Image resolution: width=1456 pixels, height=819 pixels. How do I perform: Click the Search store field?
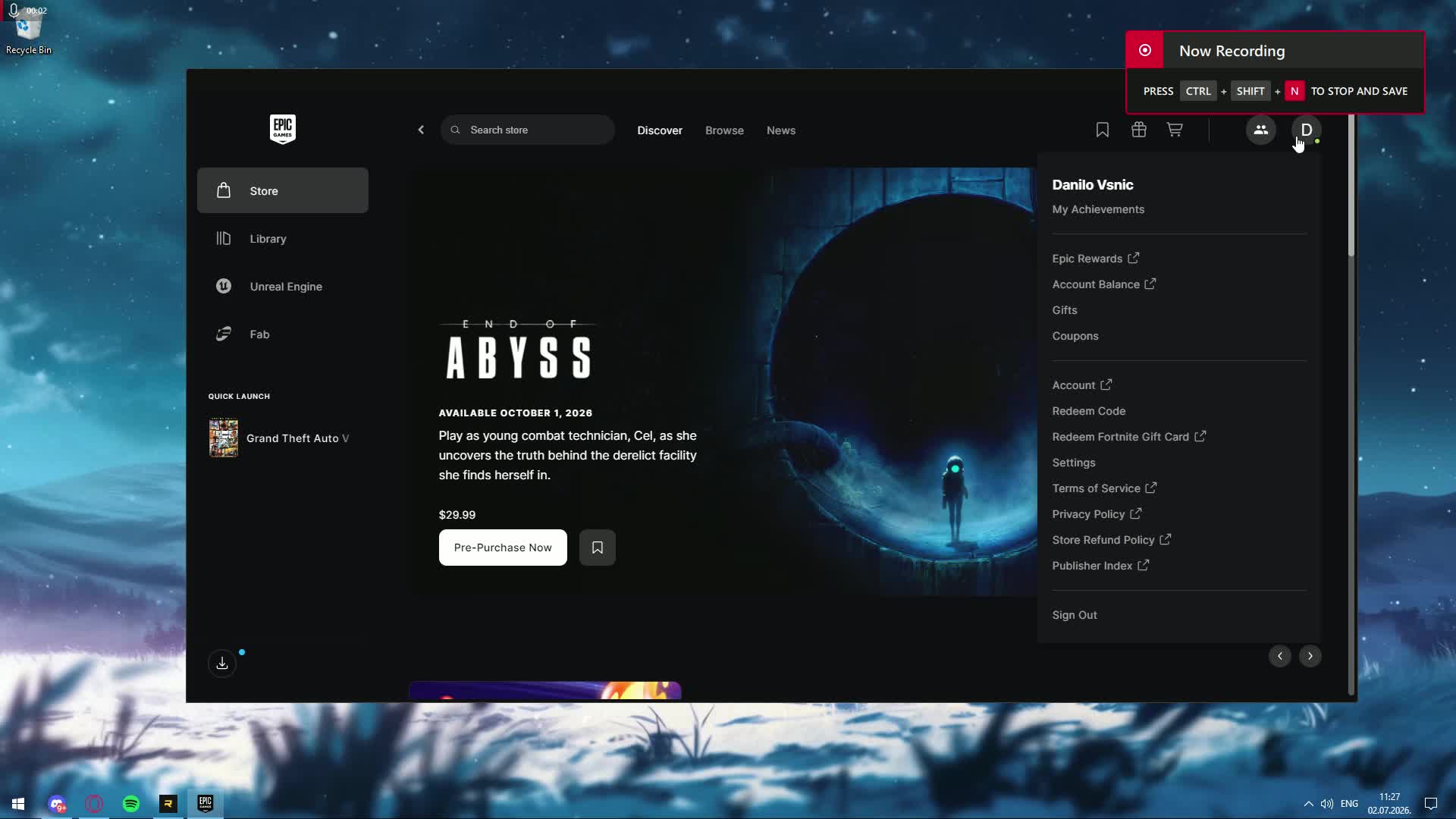pos(527,130)
